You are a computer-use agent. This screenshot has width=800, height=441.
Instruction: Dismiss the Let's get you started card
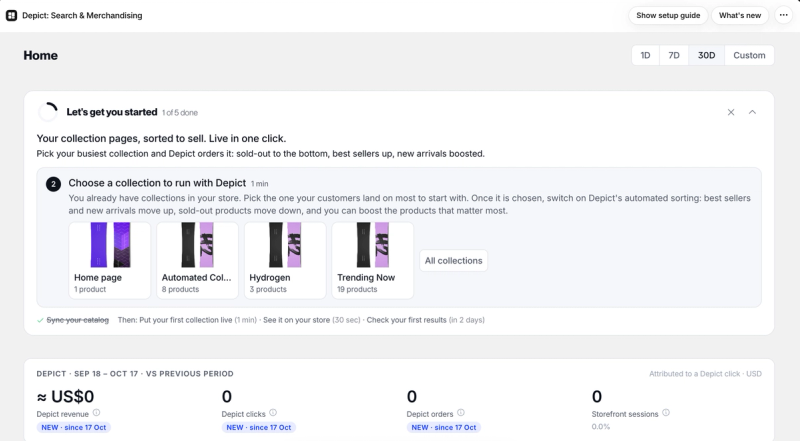(731, 112)
